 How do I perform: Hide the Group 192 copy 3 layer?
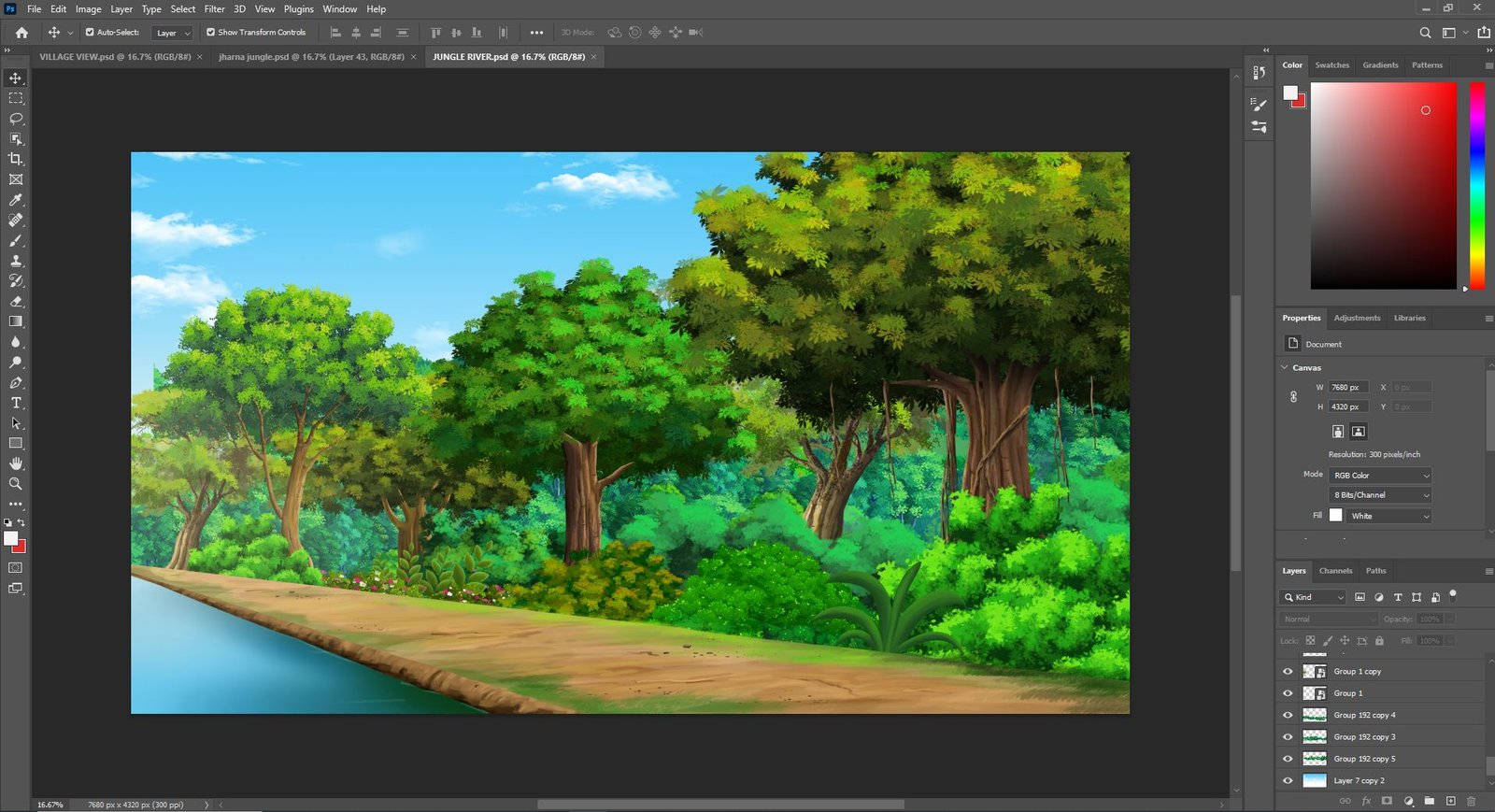pyautogui.click(x=1288, y=737)
